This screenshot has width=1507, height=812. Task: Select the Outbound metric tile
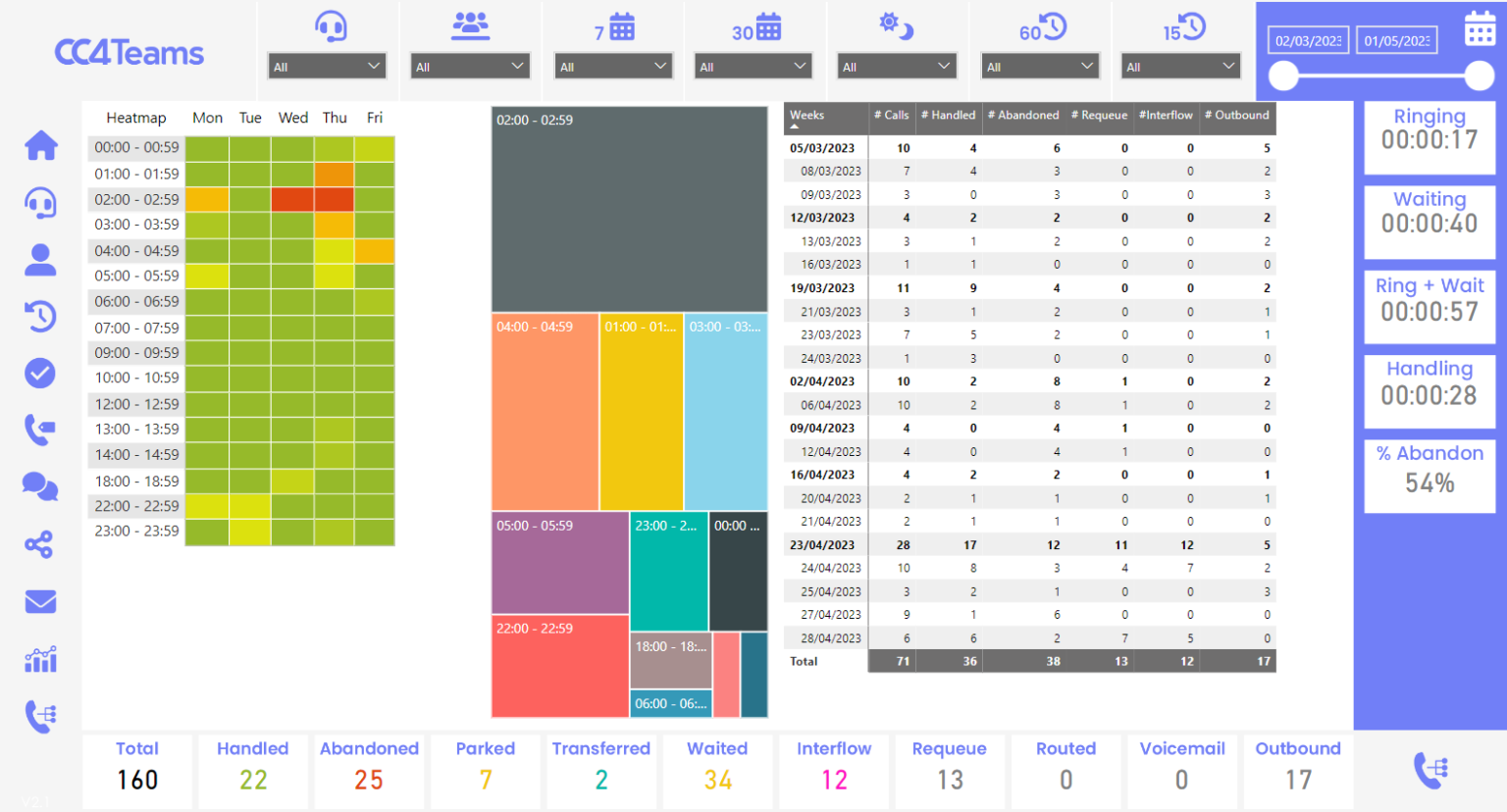tap(1298, 770)
